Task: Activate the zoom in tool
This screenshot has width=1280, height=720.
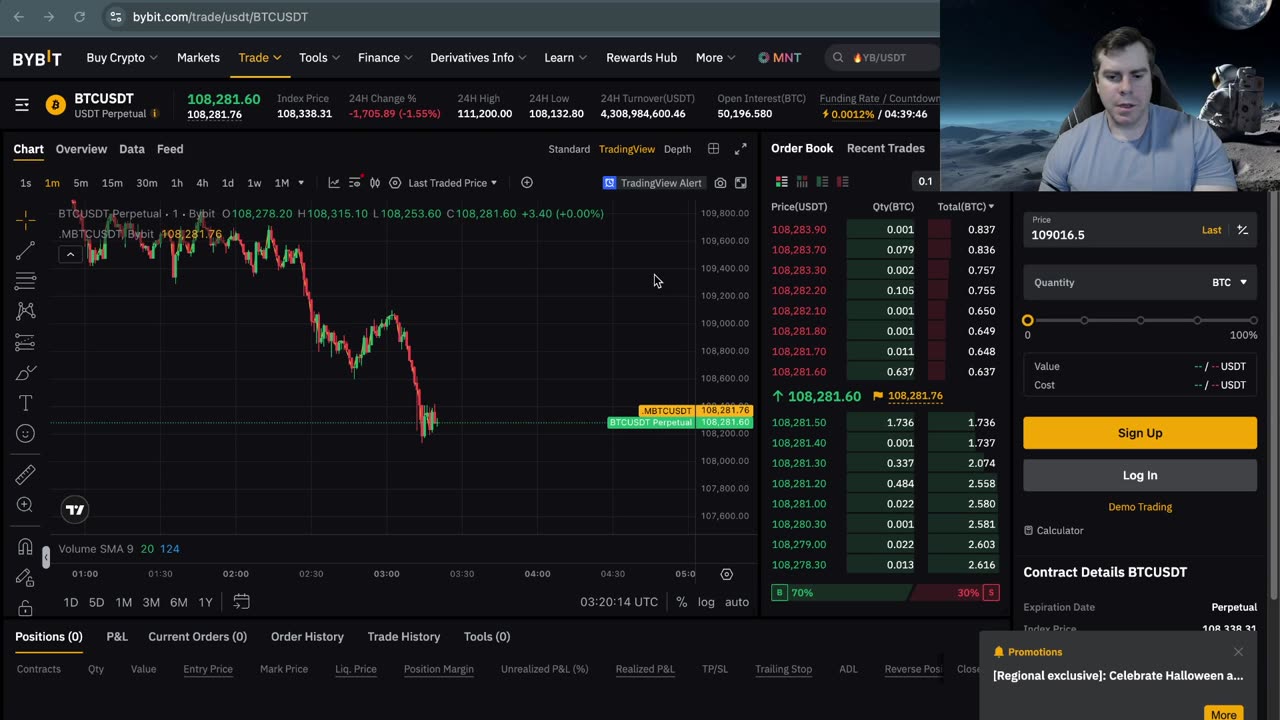Action: pyautogui.click(x=26, y=505)
